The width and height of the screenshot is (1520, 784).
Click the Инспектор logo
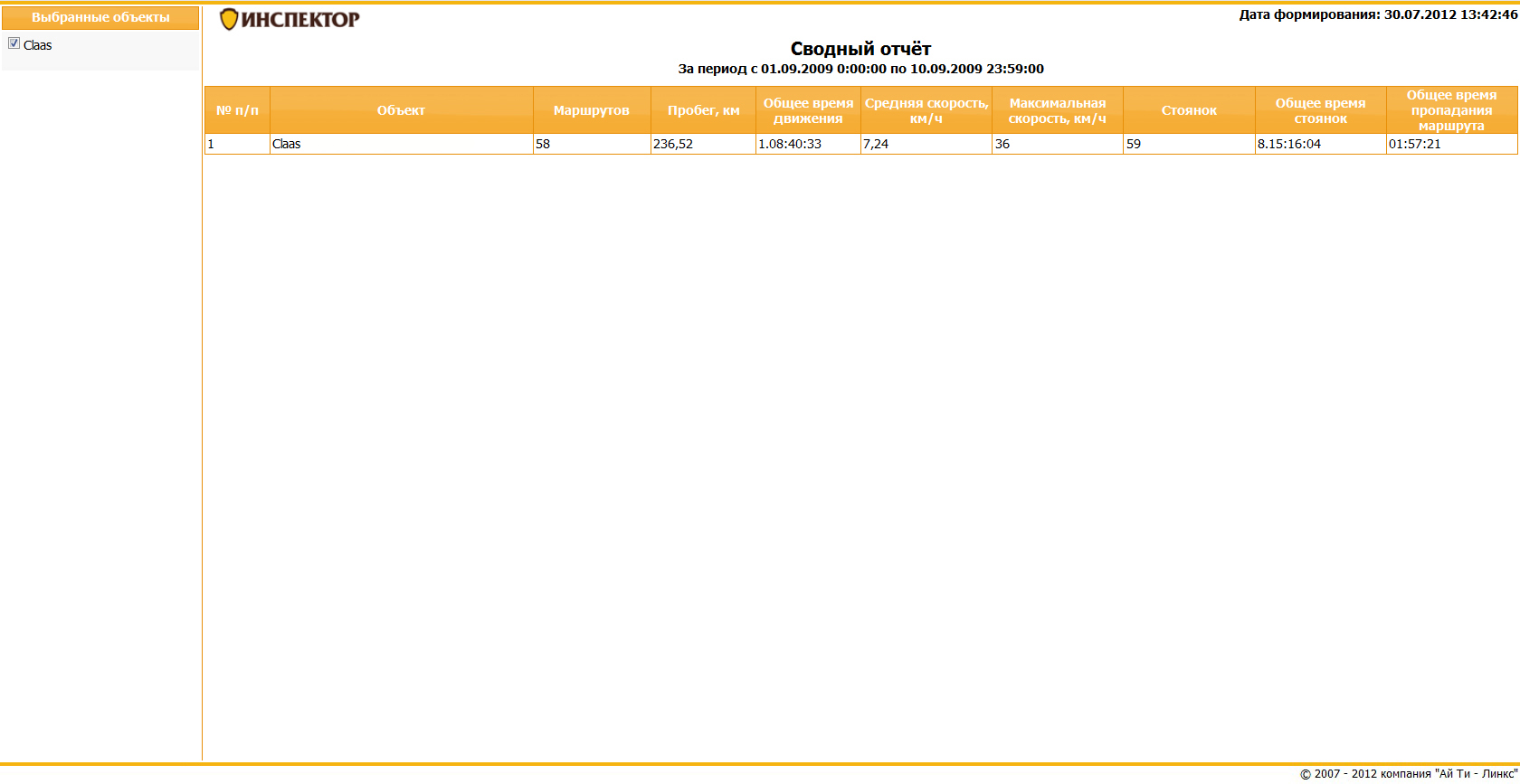point(290,19)
